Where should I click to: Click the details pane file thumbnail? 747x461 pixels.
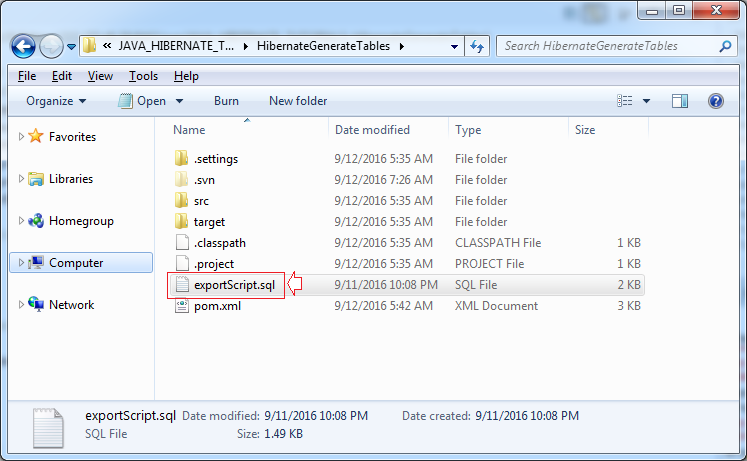[x=48, y=428]
